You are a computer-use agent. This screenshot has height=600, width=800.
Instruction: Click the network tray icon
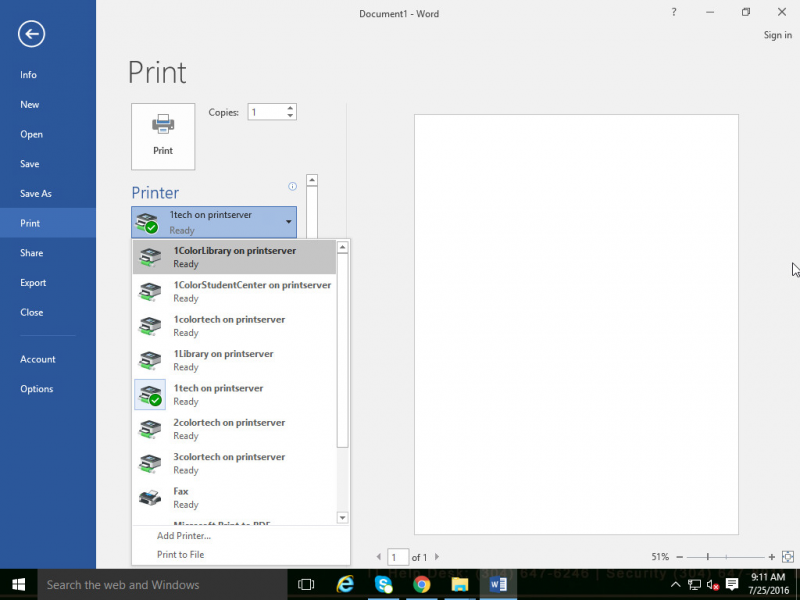click(694, 585)
